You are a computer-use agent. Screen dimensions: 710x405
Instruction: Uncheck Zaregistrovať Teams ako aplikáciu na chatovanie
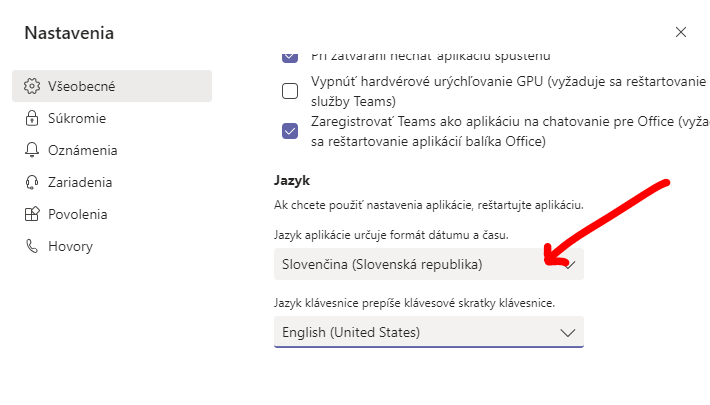290,131
